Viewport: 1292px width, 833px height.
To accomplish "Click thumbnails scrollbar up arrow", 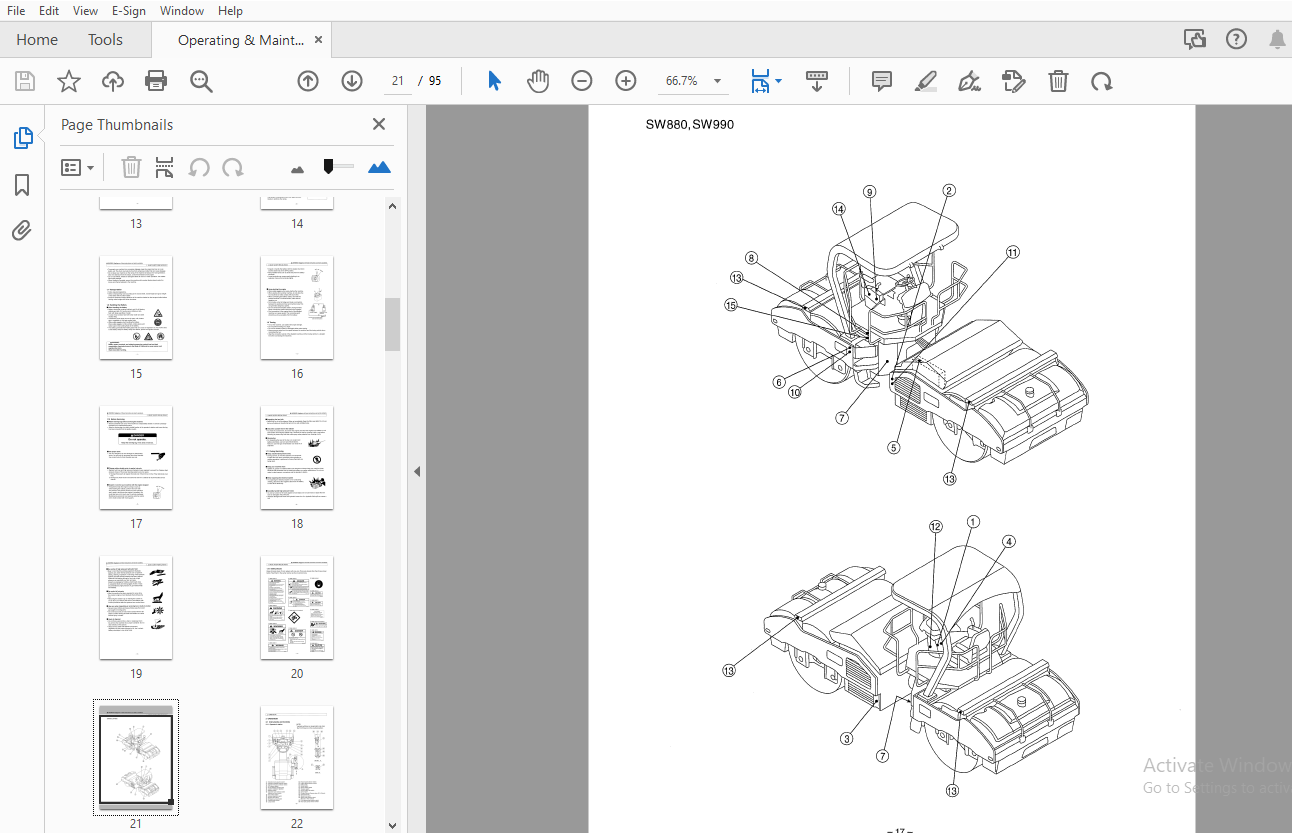I will pos(392,206).
